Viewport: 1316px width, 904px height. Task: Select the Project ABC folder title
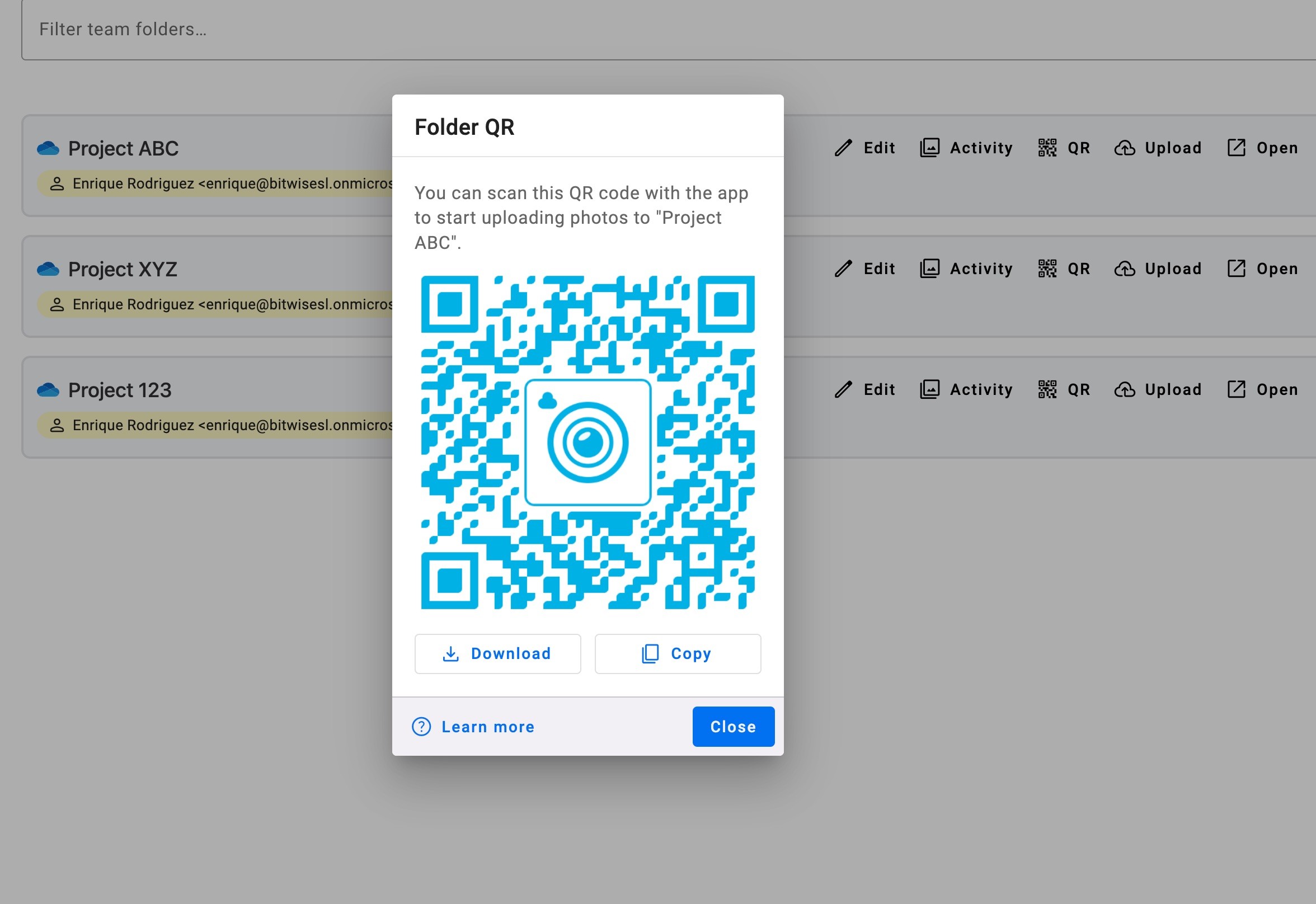point(124,148)
